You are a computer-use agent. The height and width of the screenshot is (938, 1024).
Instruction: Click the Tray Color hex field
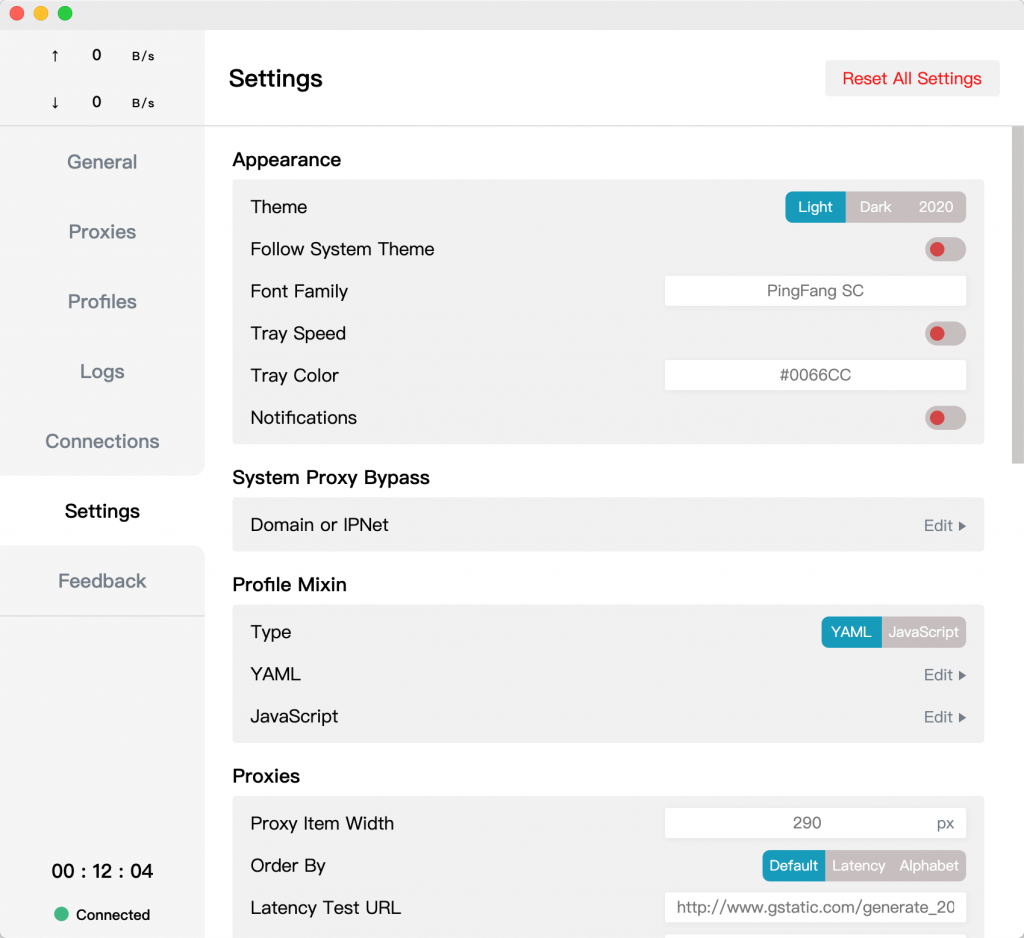tap(815, 376)
